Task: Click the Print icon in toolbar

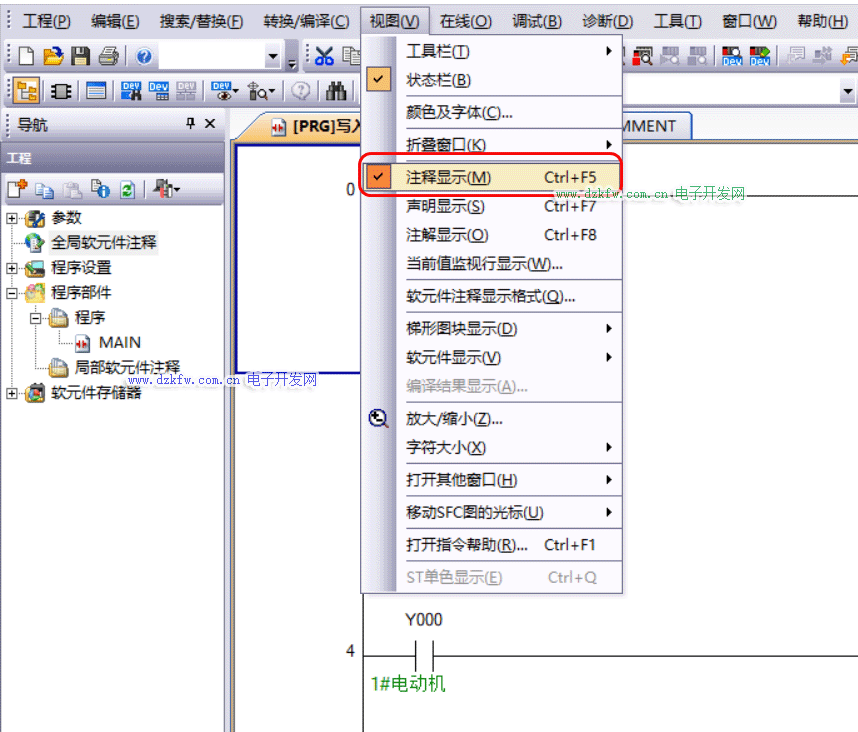Action: [108, 57]
